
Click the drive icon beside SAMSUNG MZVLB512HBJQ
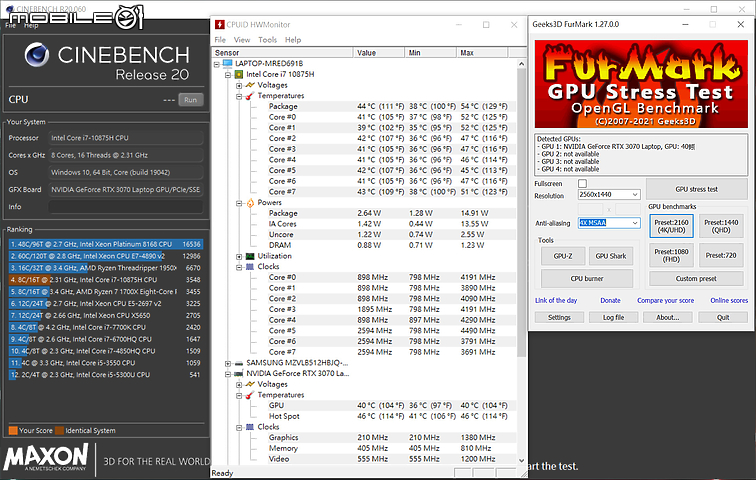click(239, 363)
